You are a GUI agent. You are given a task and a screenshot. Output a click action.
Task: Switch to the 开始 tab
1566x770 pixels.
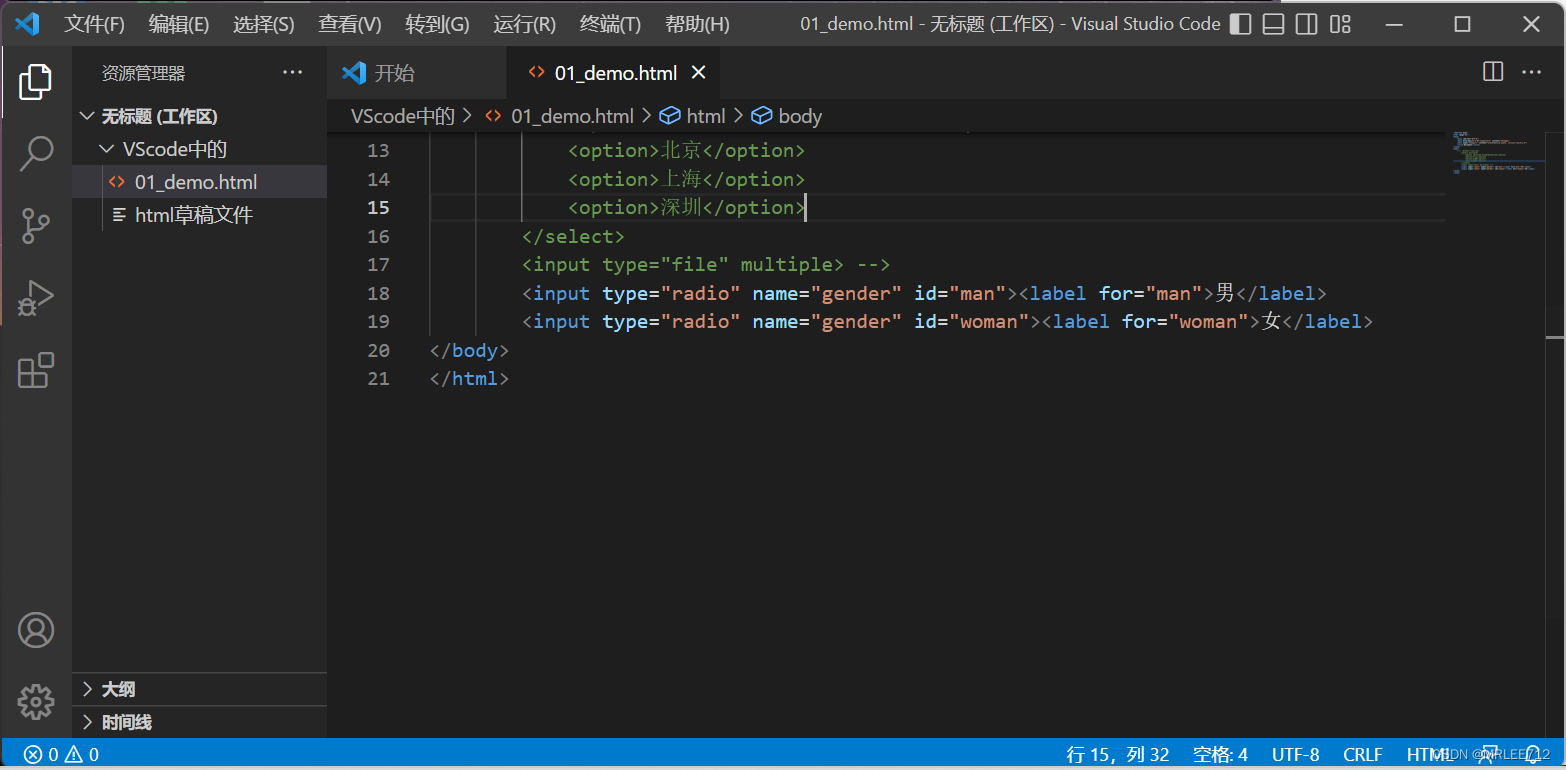(x=417, y=72)
